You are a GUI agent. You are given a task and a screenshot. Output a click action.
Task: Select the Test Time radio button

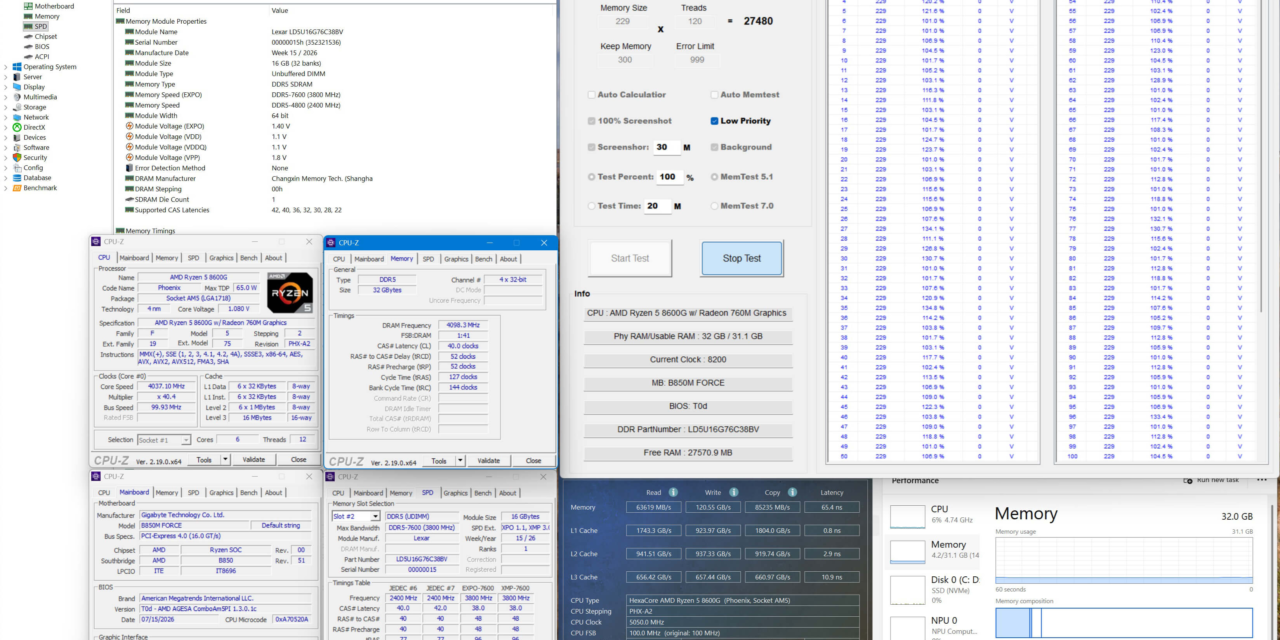click(592, 206)
